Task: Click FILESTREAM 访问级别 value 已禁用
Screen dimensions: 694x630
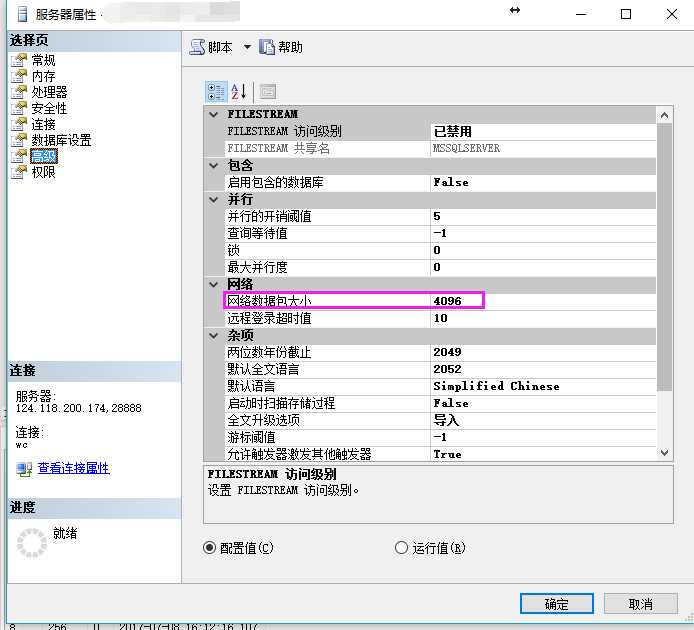Action: (452, 131)
